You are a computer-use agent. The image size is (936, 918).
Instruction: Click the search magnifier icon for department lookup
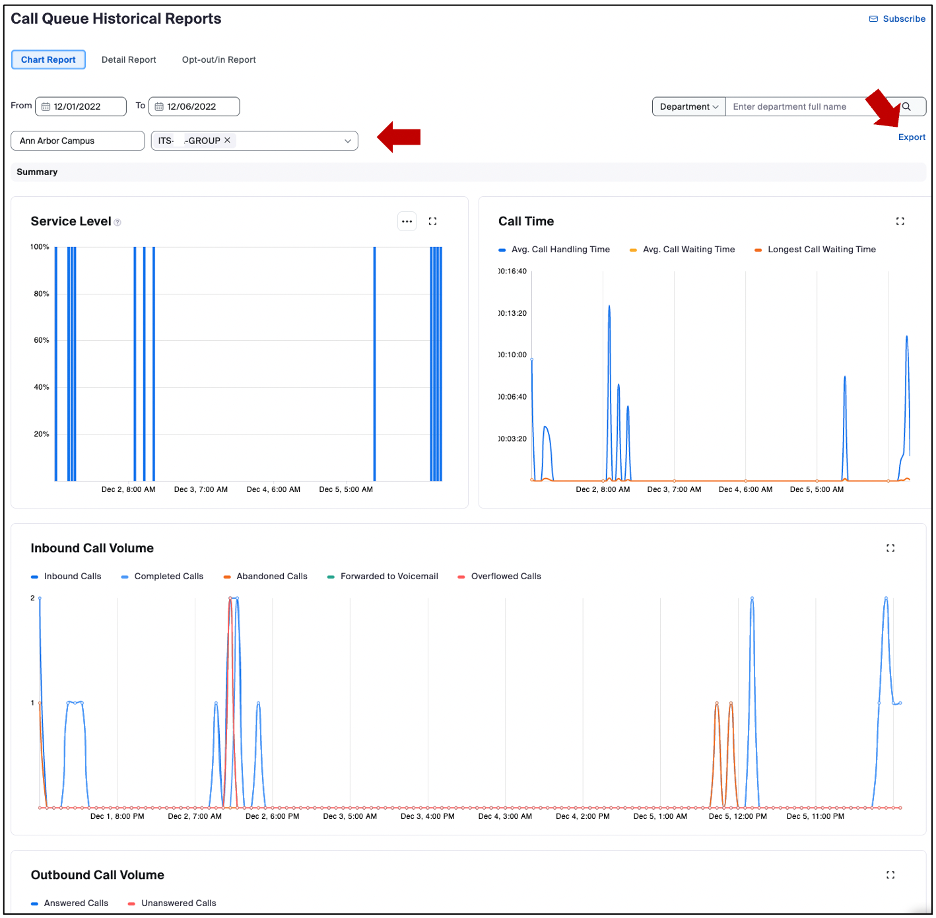[x=907, y=106]
